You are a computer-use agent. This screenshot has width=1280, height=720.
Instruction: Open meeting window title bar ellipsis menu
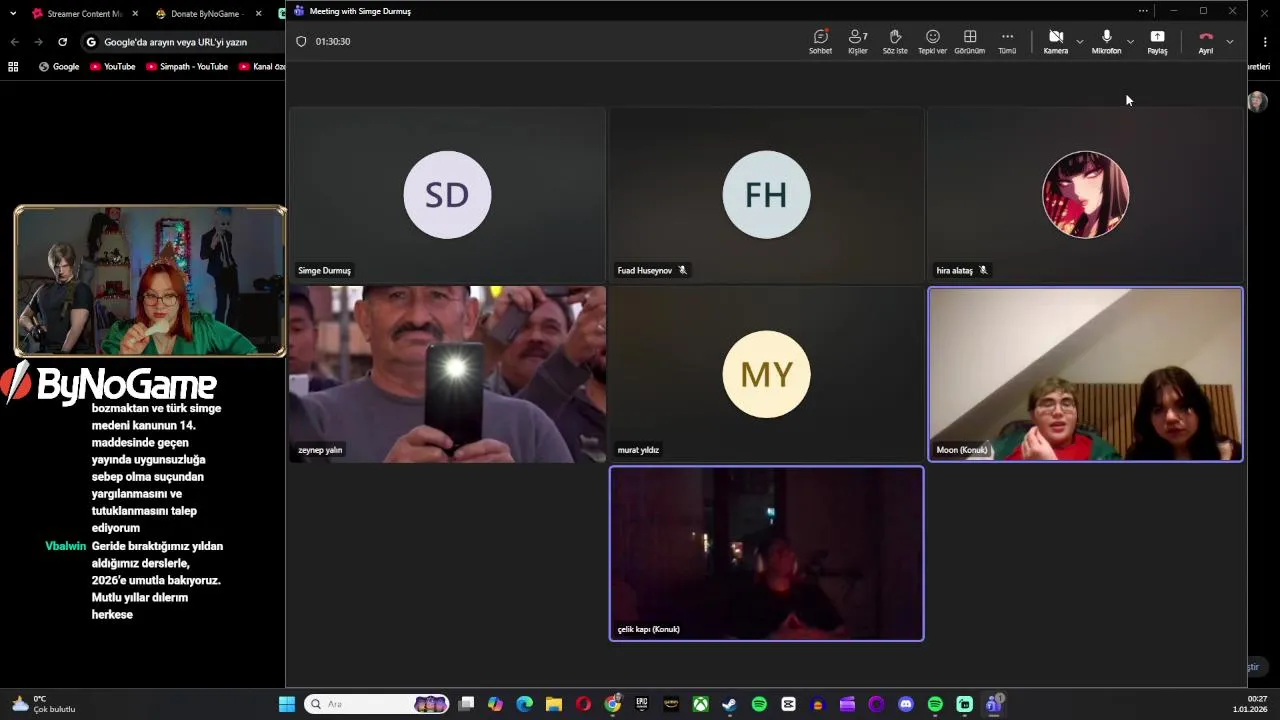[1143, 11]
